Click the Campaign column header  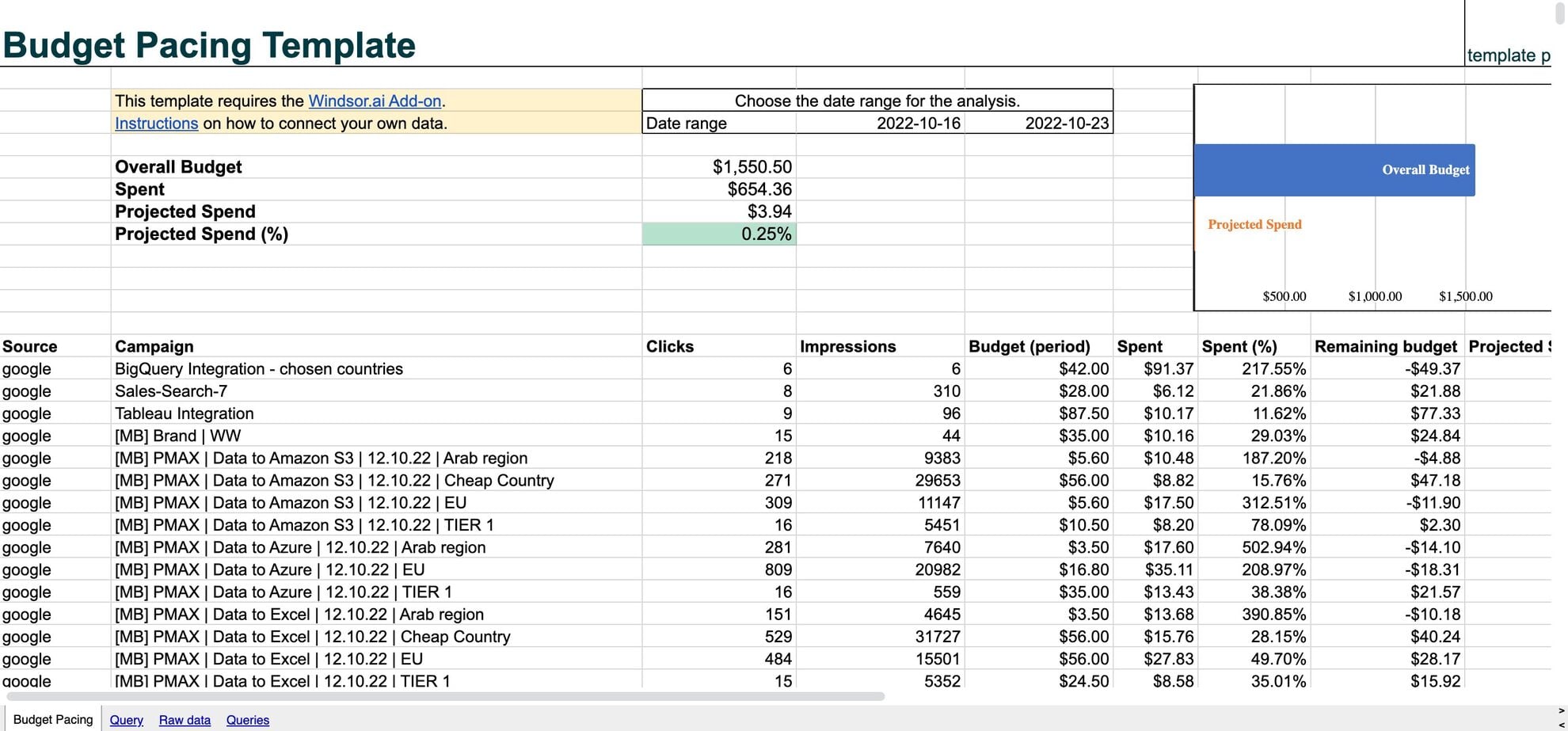(154, 347)
